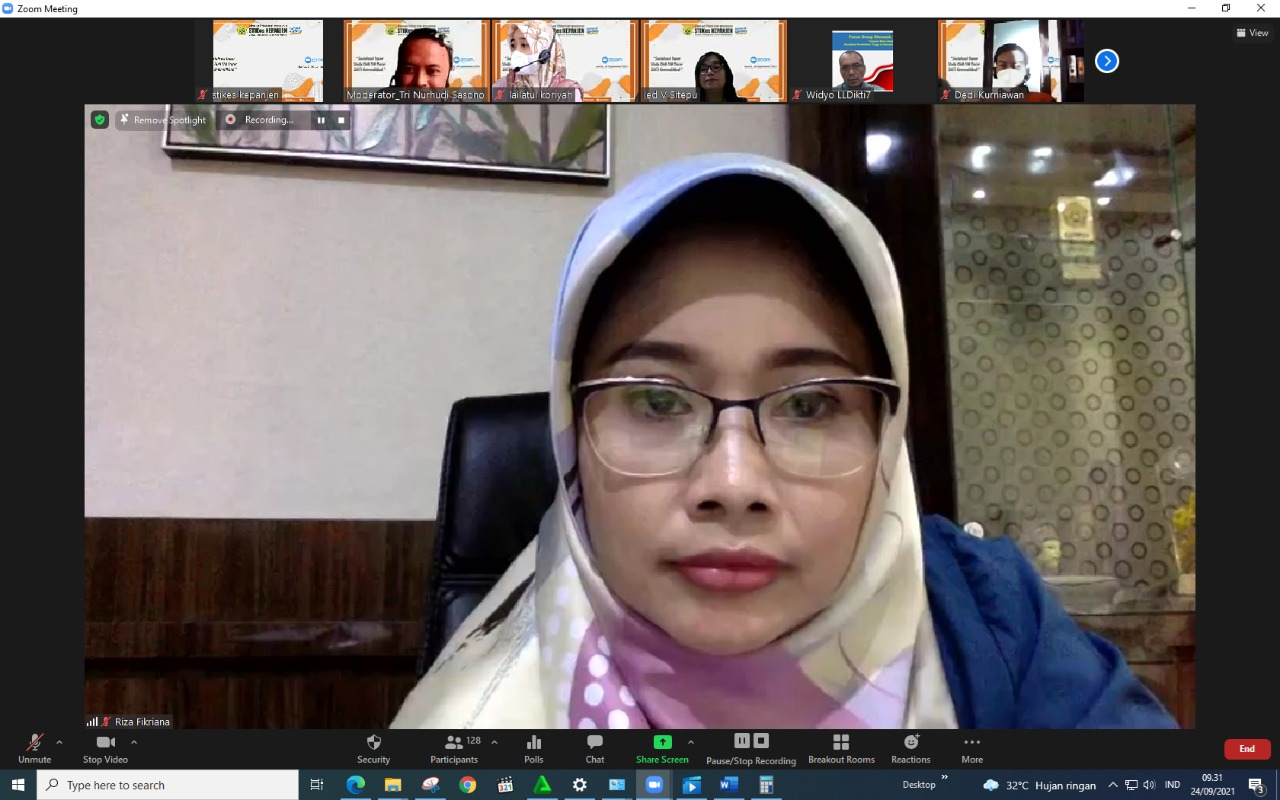The height and width of the screenshot is (800, 1280).
Task: Click Remove Spotlight button
Action: [x=162, y=120]
